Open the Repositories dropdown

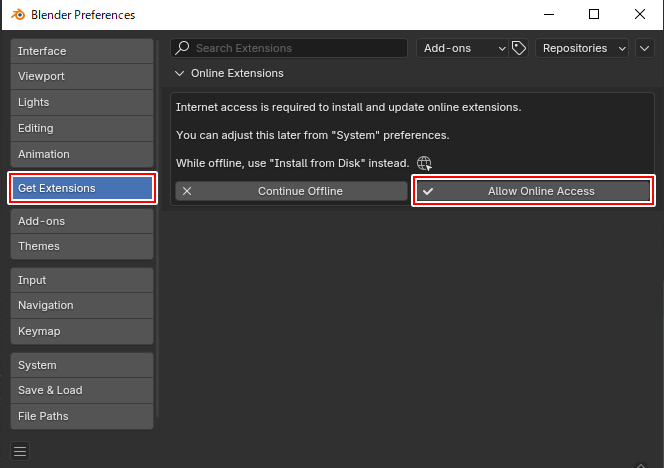point(582,48)
